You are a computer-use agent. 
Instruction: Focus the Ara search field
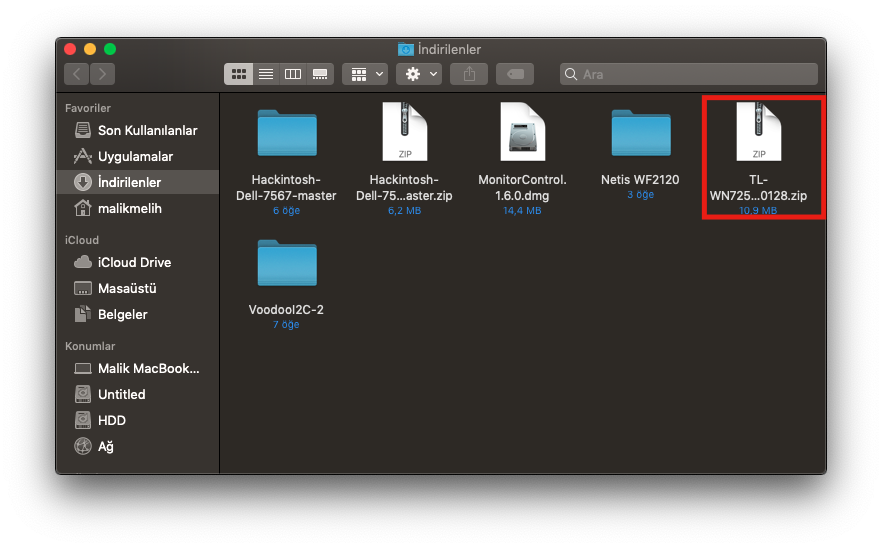coord(690,74)
